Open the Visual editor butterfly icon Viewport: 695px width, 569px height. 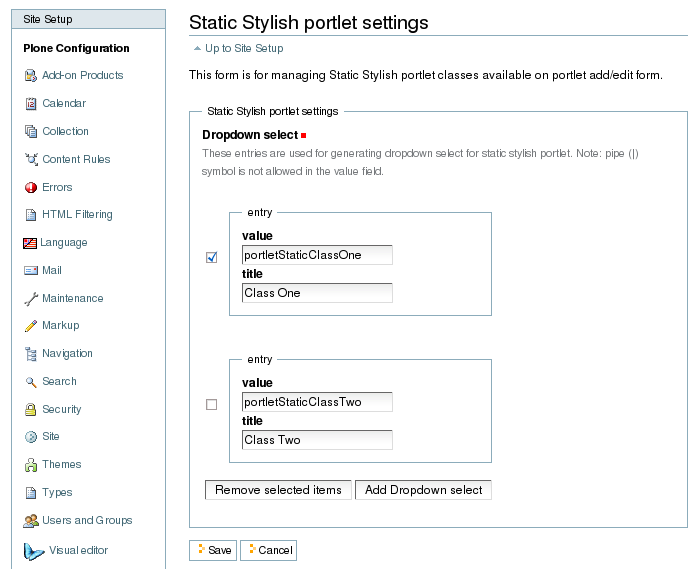pos(34,551)
